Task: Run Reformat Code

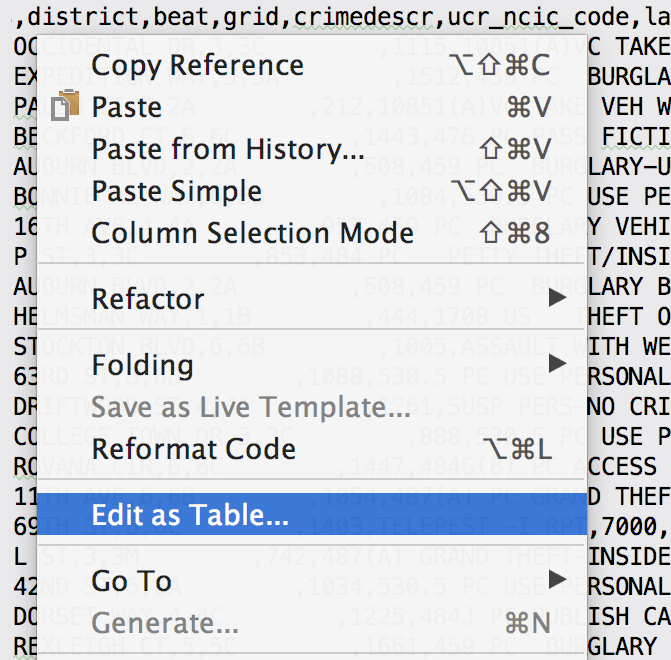Action: (x=193, y=449)
